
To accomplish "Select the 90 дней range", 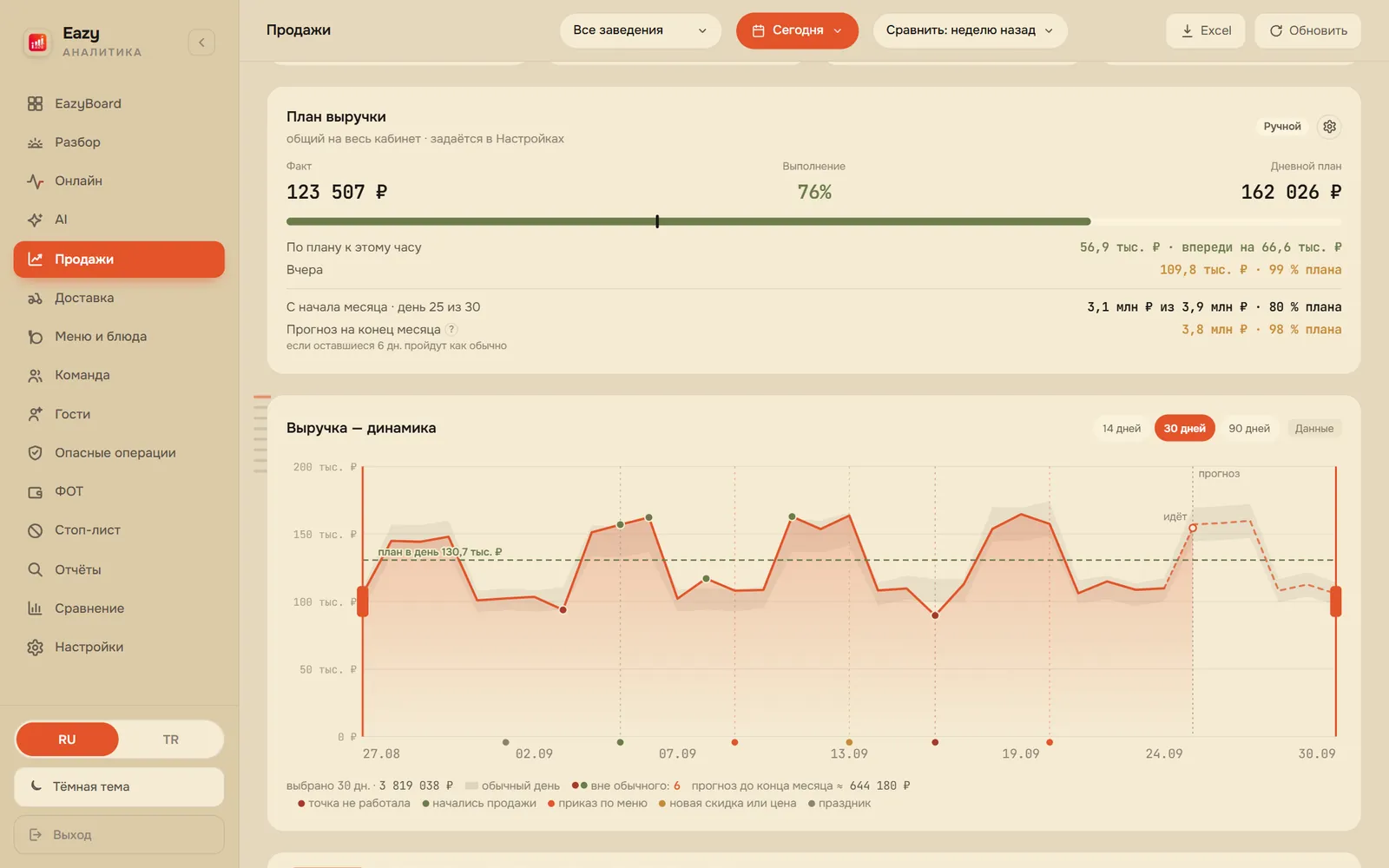I will click(x=1249, y=429).
